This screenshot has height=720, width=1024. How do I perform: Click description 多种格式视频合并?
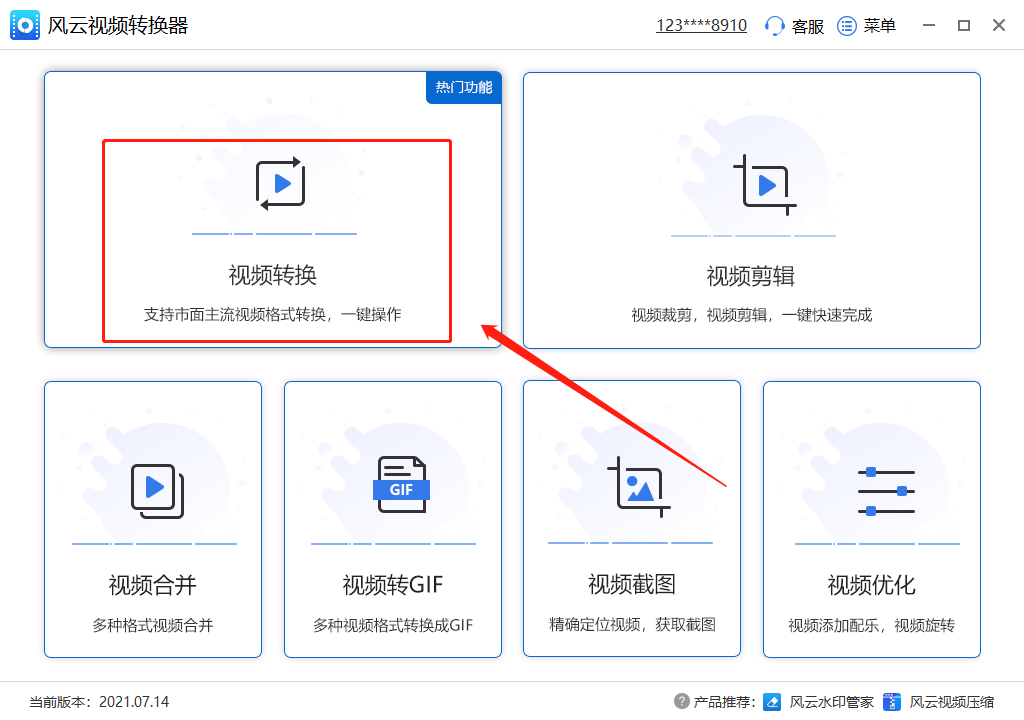pos(152,625)
